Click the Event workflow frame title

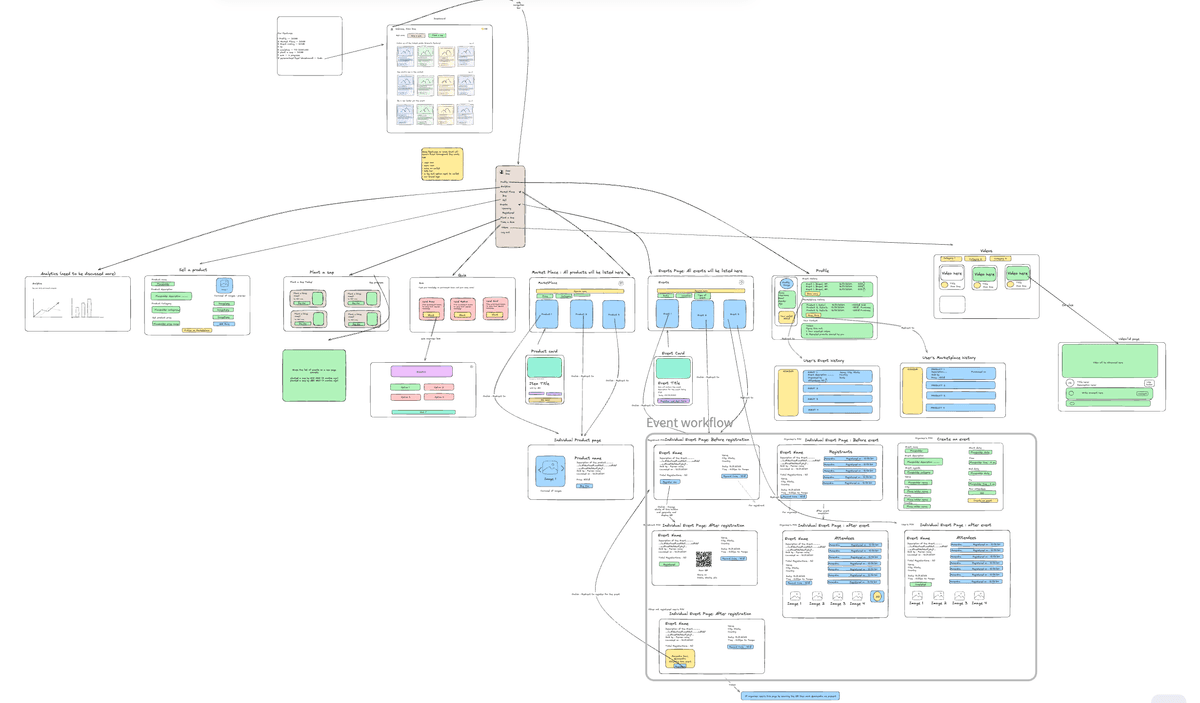(689, 424)
